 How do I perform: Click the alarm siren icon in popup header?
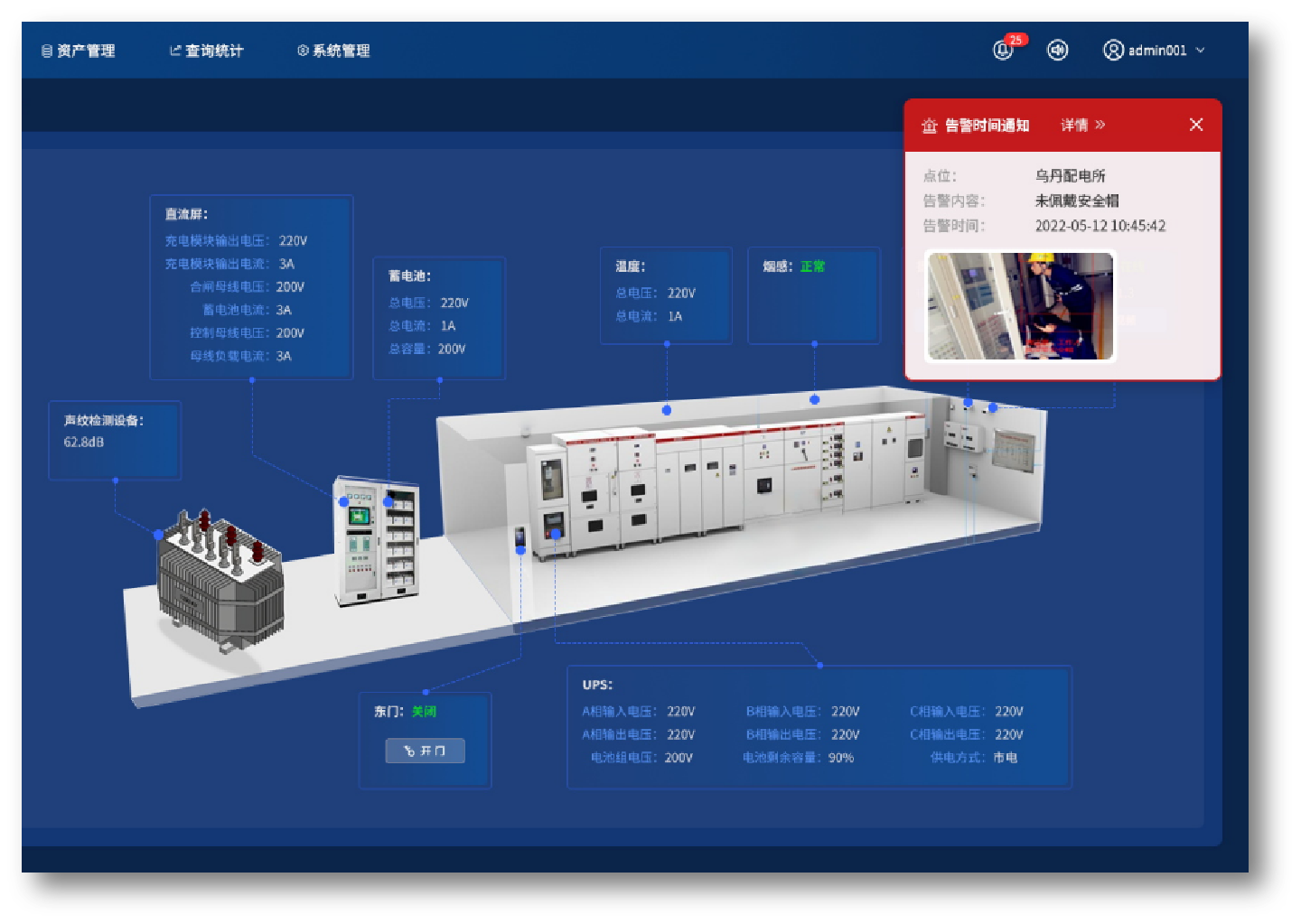coord(929,126)
